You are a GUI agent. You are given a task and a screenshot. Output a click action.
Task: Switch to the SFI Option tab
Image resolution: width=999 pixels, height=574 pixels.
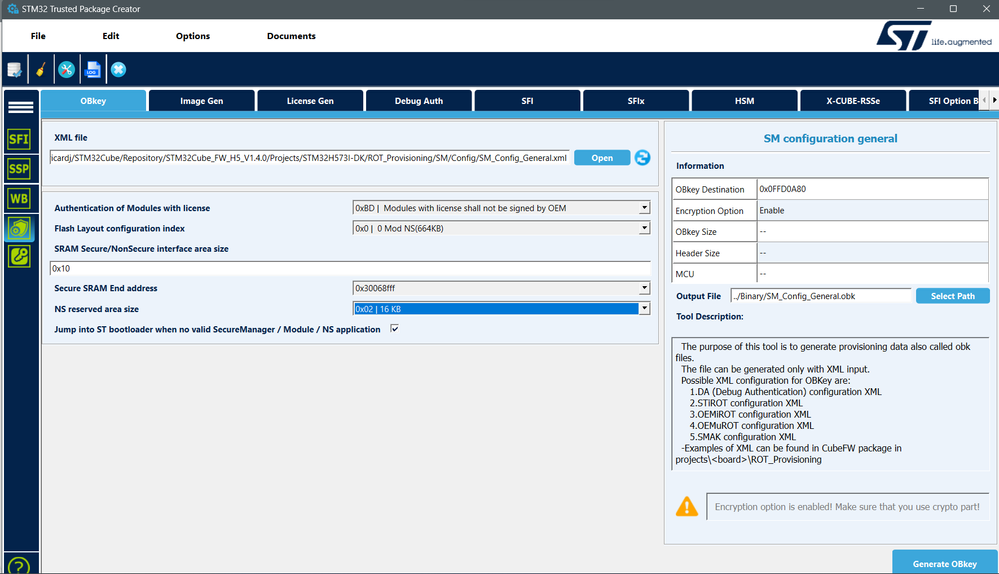click(x=945, y=101)
